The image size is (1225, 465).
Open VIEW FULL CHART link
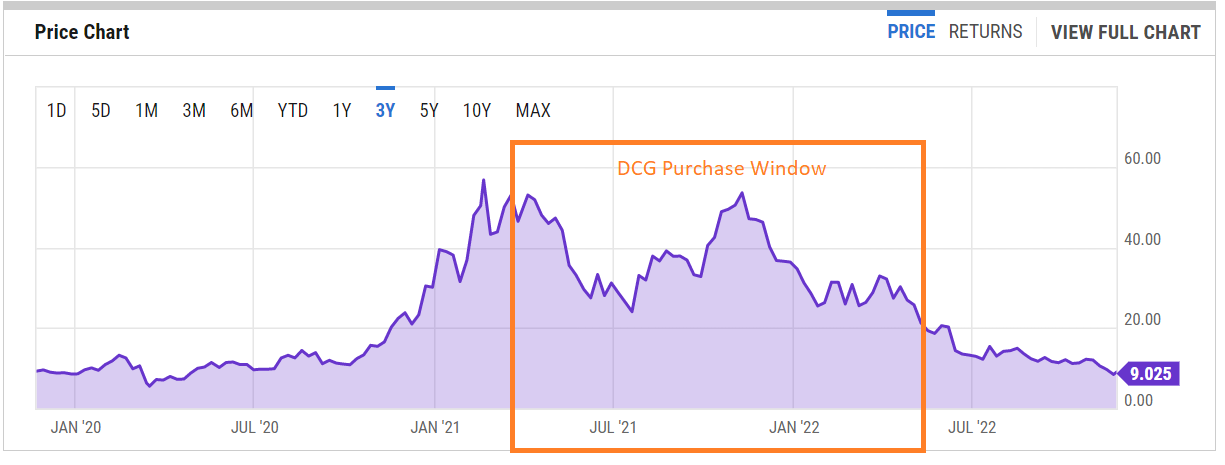1125,32
